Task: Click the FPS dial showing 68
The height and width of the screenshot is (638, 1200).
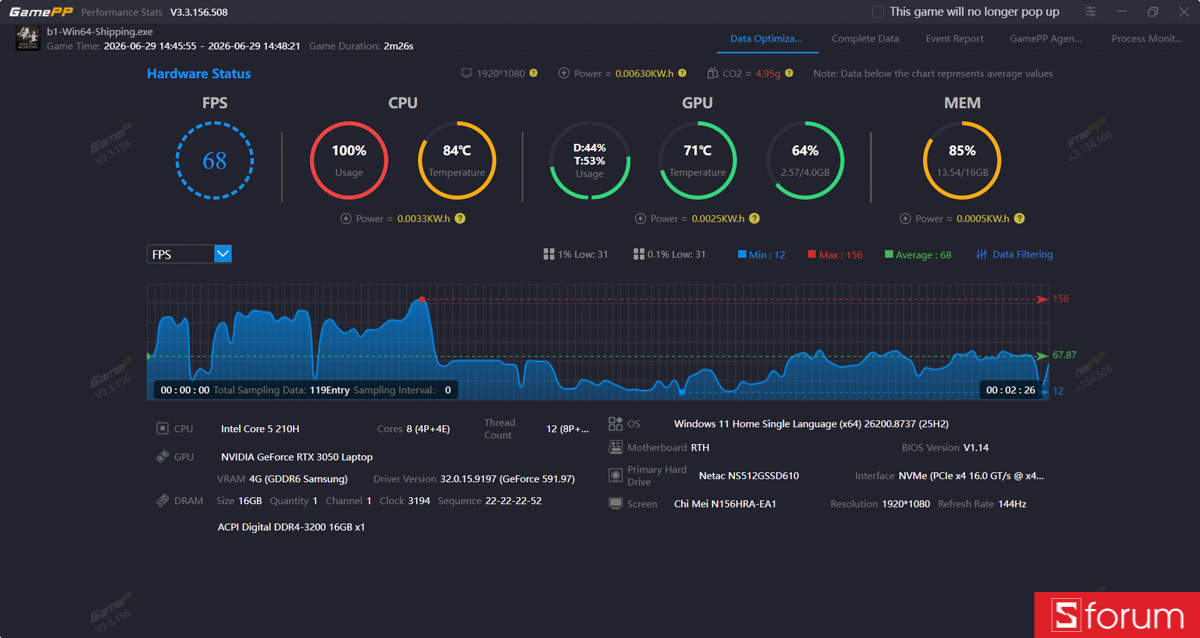Action: [x=215, y=161]
